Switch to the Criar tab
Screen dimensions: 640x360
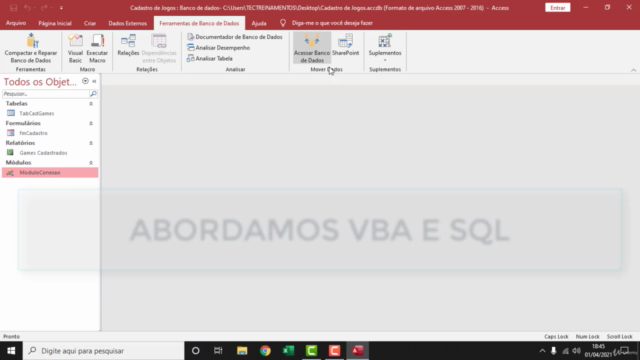pyautogui.click(x=90, y=23)
